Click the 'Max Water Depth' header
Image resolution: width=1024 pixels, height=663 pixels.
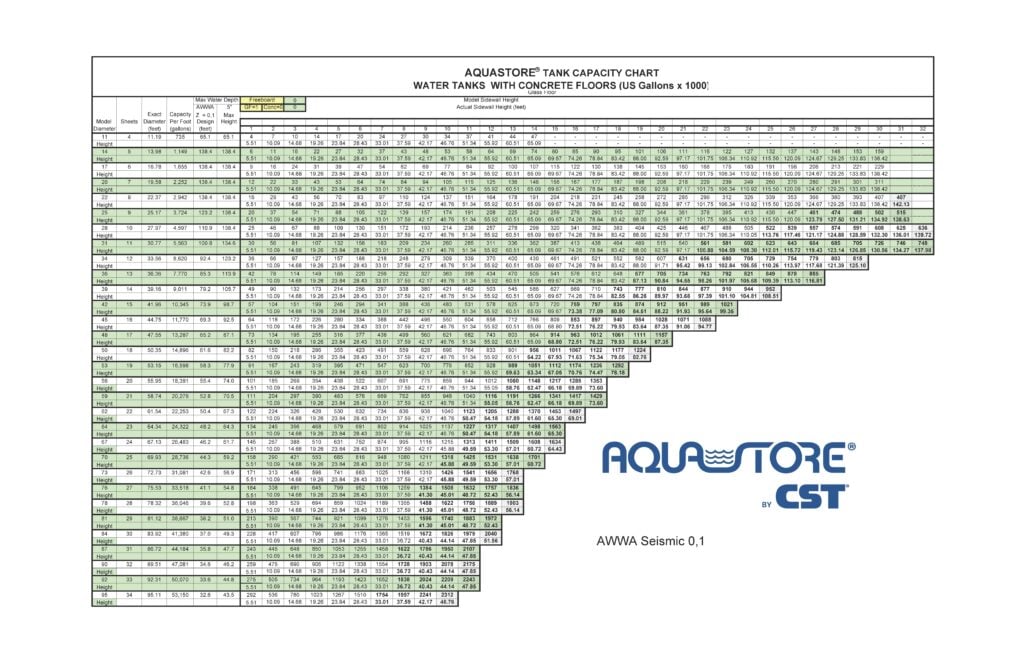(217, 100)
